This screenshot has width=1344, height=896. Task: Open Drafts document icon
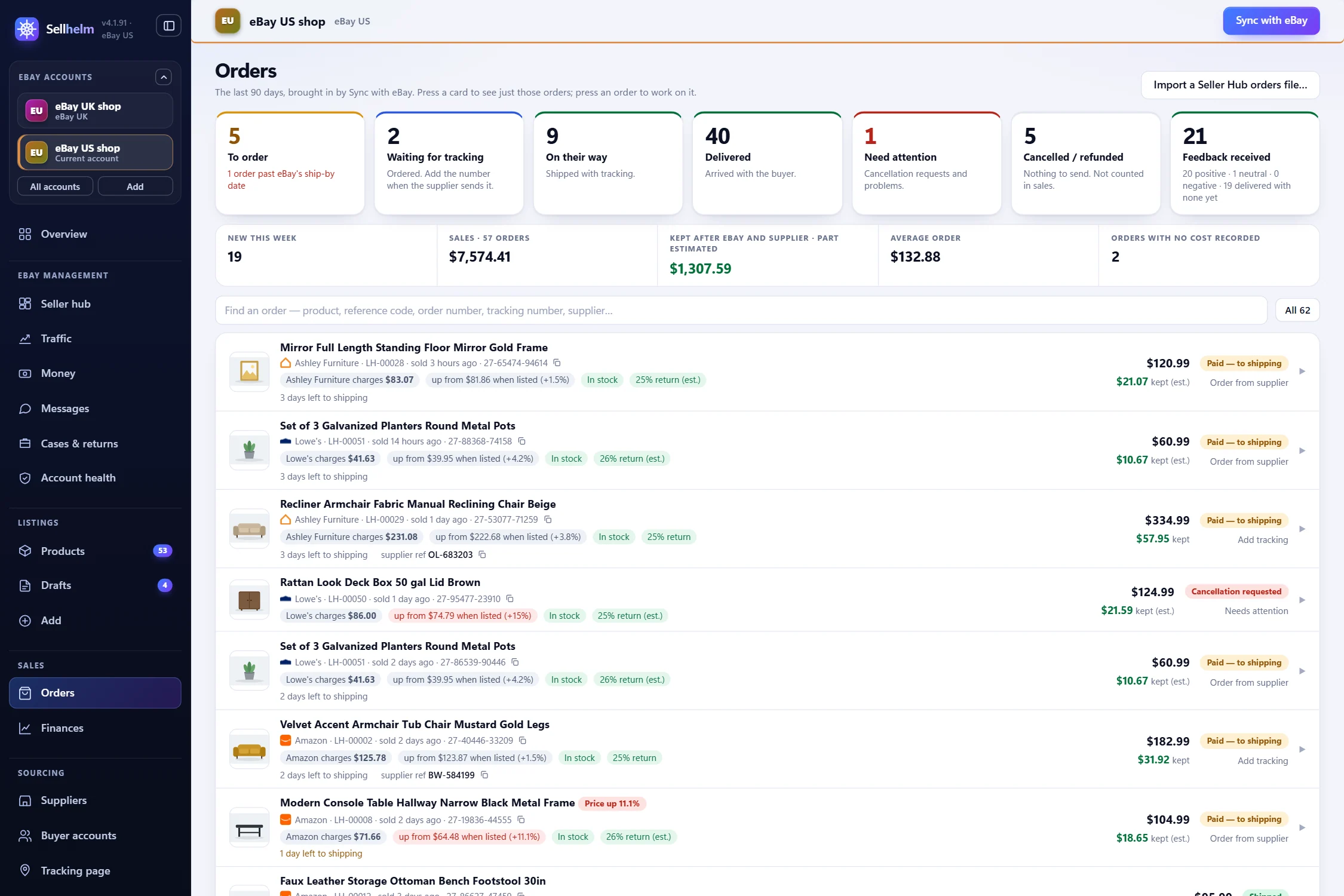(x=25, y=585)
